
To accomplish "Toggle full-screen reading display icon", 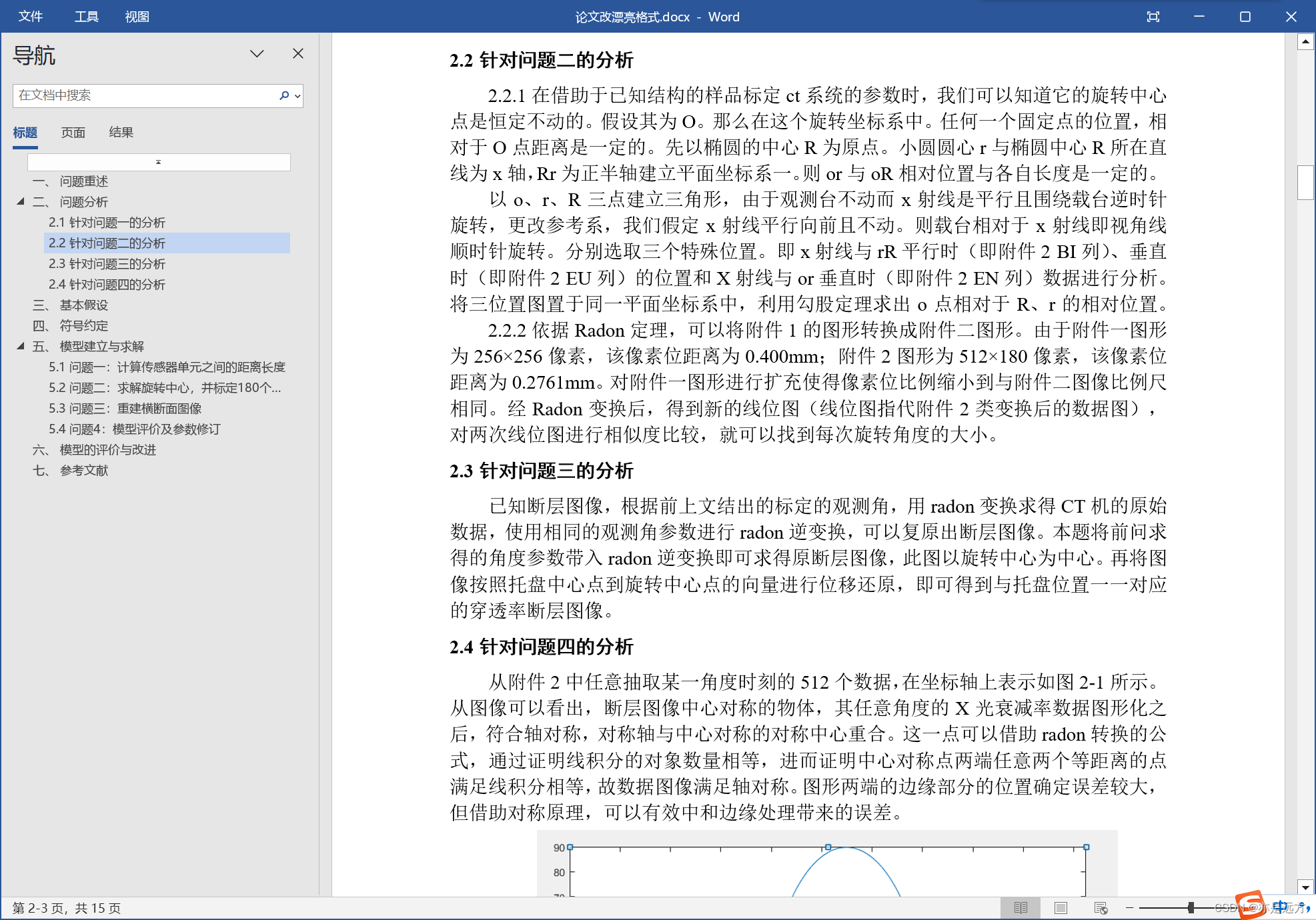I will click(x=1153, y=17).
